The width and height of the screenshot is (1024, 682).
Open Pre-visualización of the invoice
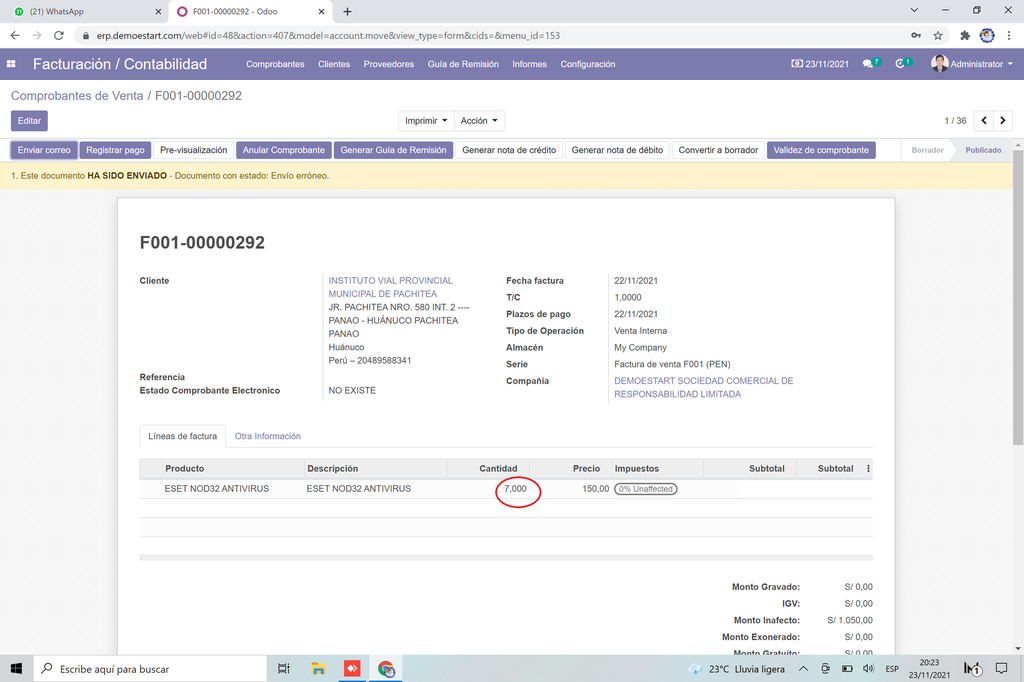pyautogui.click(x=193, y=150)
